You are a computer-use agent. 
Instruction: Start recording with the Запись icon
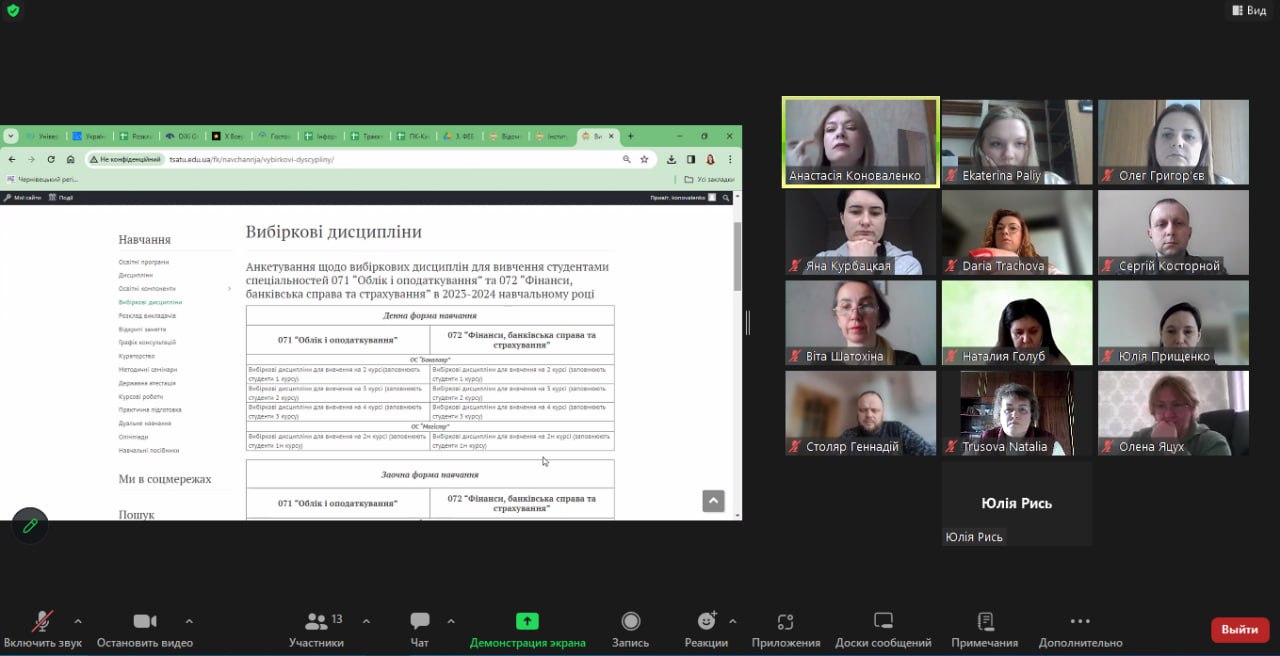tap(630, 621)
